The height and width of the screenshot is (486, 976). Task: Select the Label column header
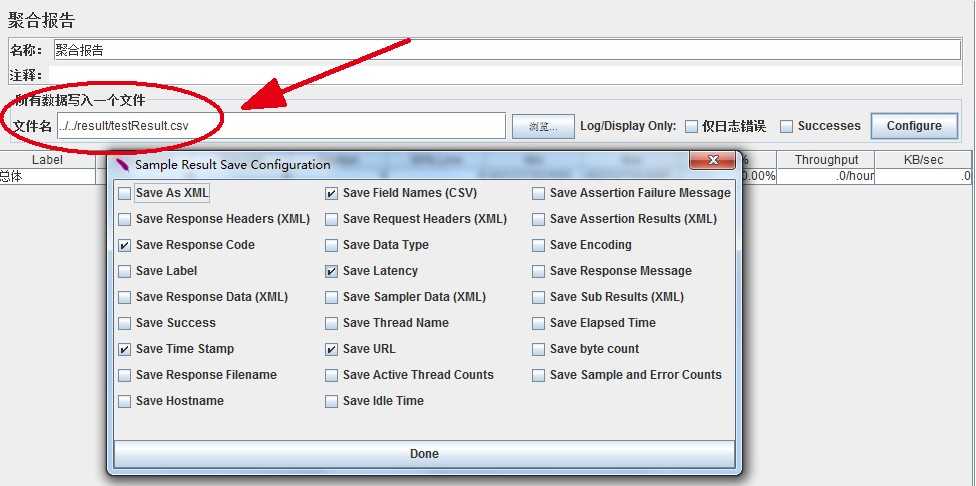tap(47, 160)
